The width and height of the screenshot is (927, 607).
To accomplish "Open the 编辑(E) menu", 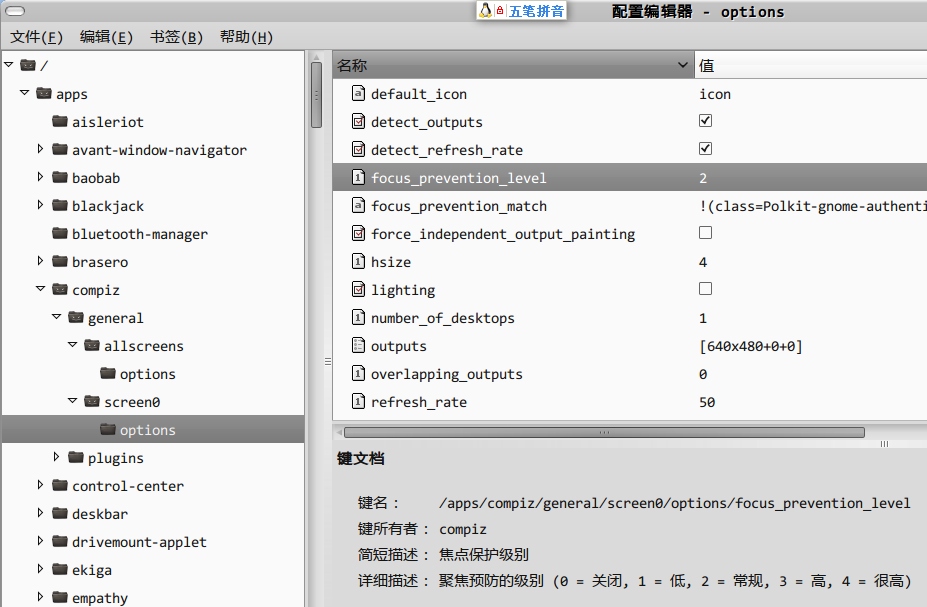I will (x=106, y=37).
